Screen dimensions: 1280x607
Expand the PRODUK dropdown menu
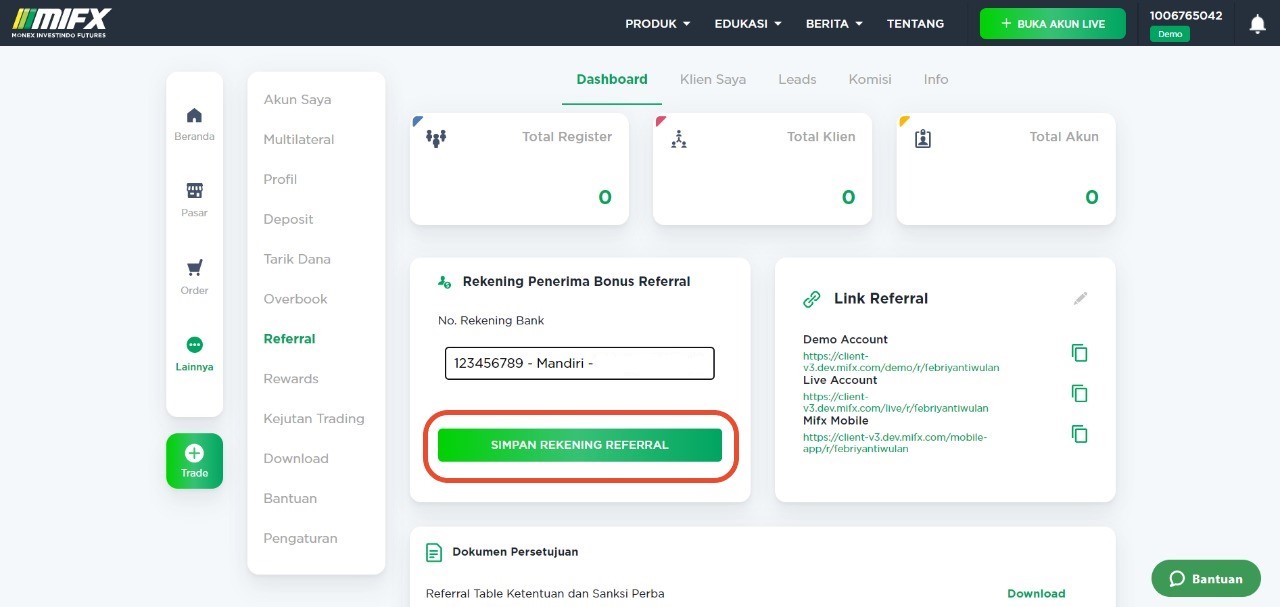tap(658, 23)
